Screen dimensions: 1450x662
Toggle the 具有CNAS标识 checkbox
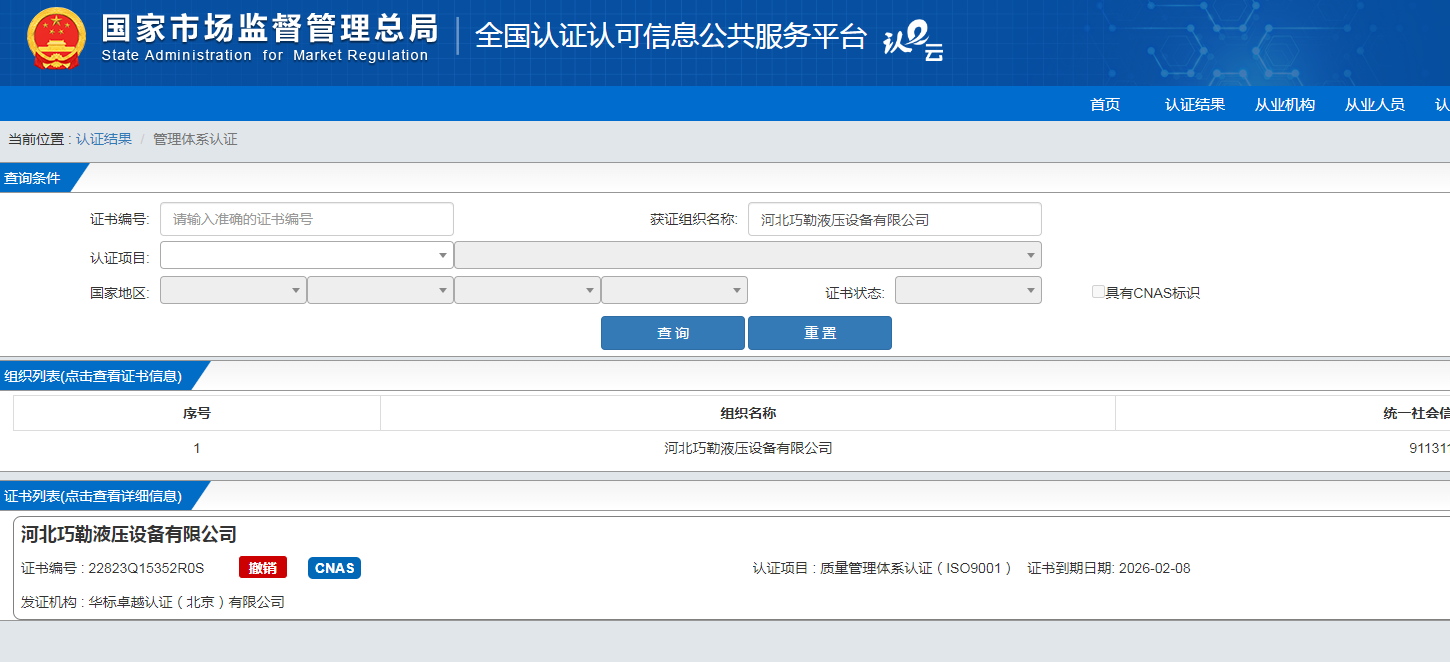1098,292
